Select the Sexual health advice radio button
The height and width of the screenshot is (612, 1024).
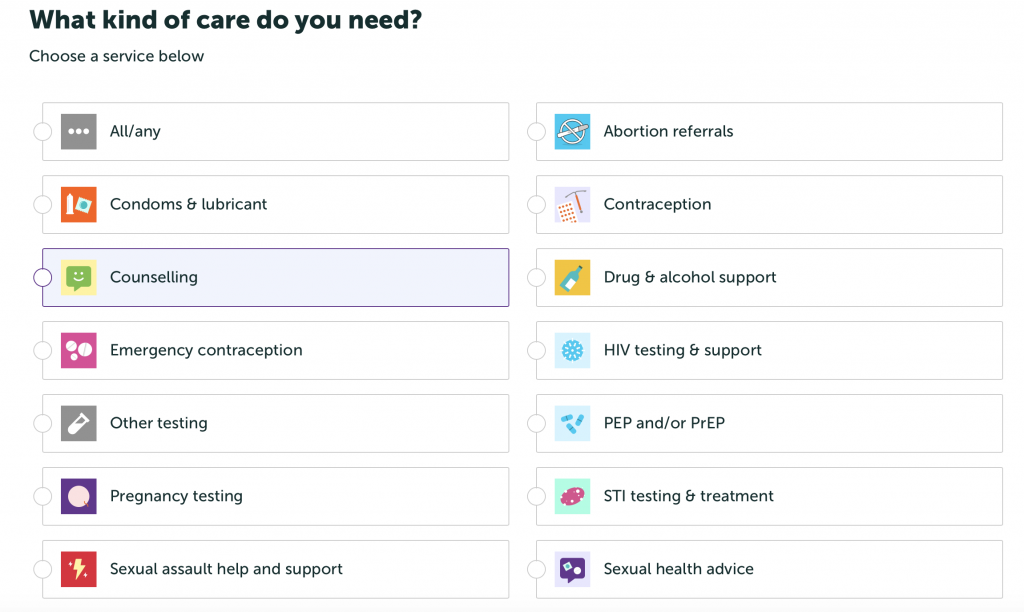[536, 570]
